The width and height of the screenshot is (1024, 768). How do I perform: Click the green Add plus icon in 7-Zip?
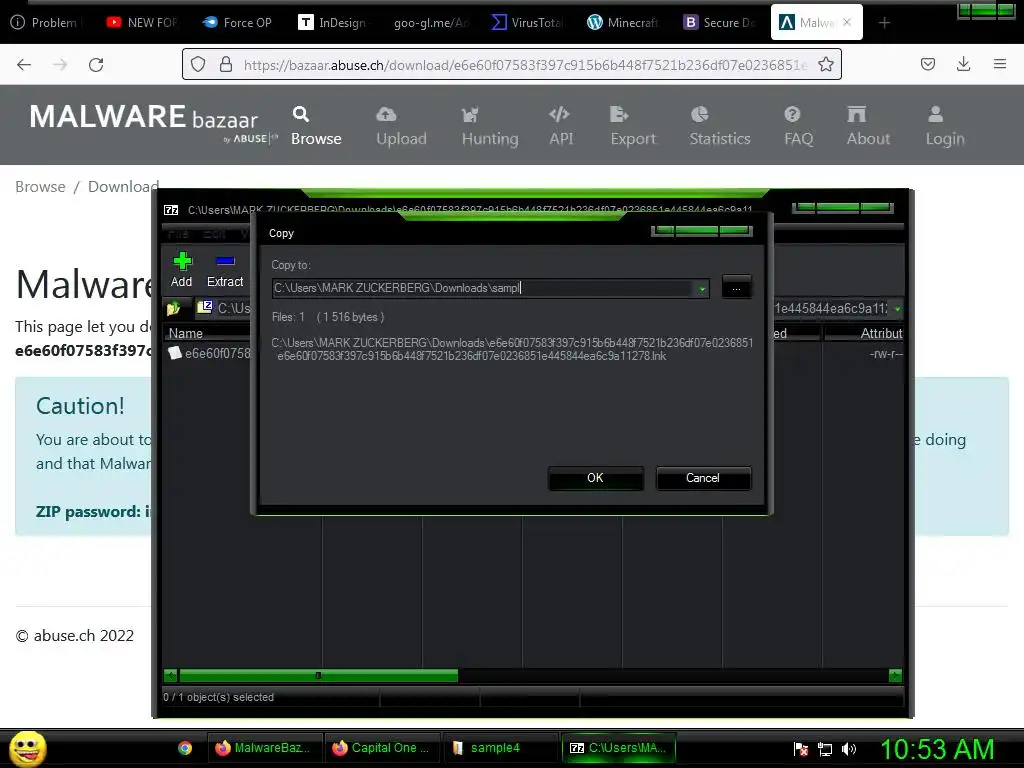(x=182, y=261)
